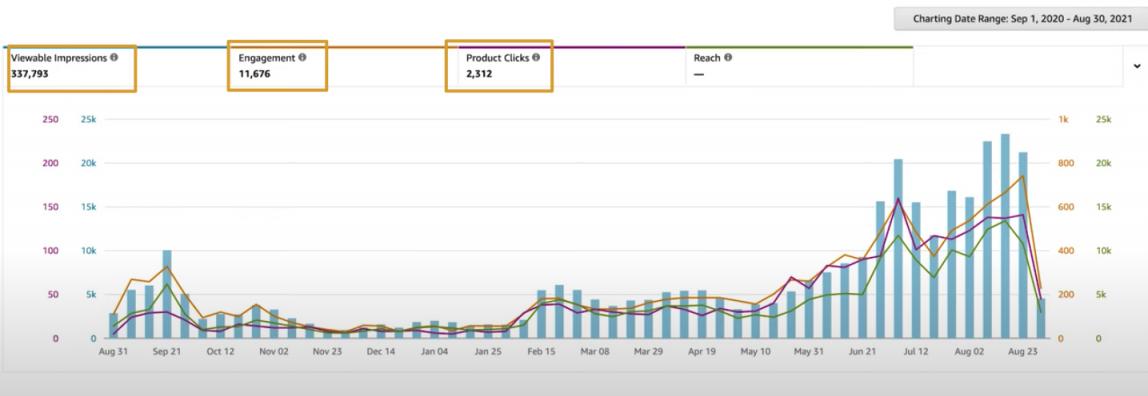Screen dimensions: 1148x396
Task: Click the Feb 15 x-axis label
Action: [541, 351]
